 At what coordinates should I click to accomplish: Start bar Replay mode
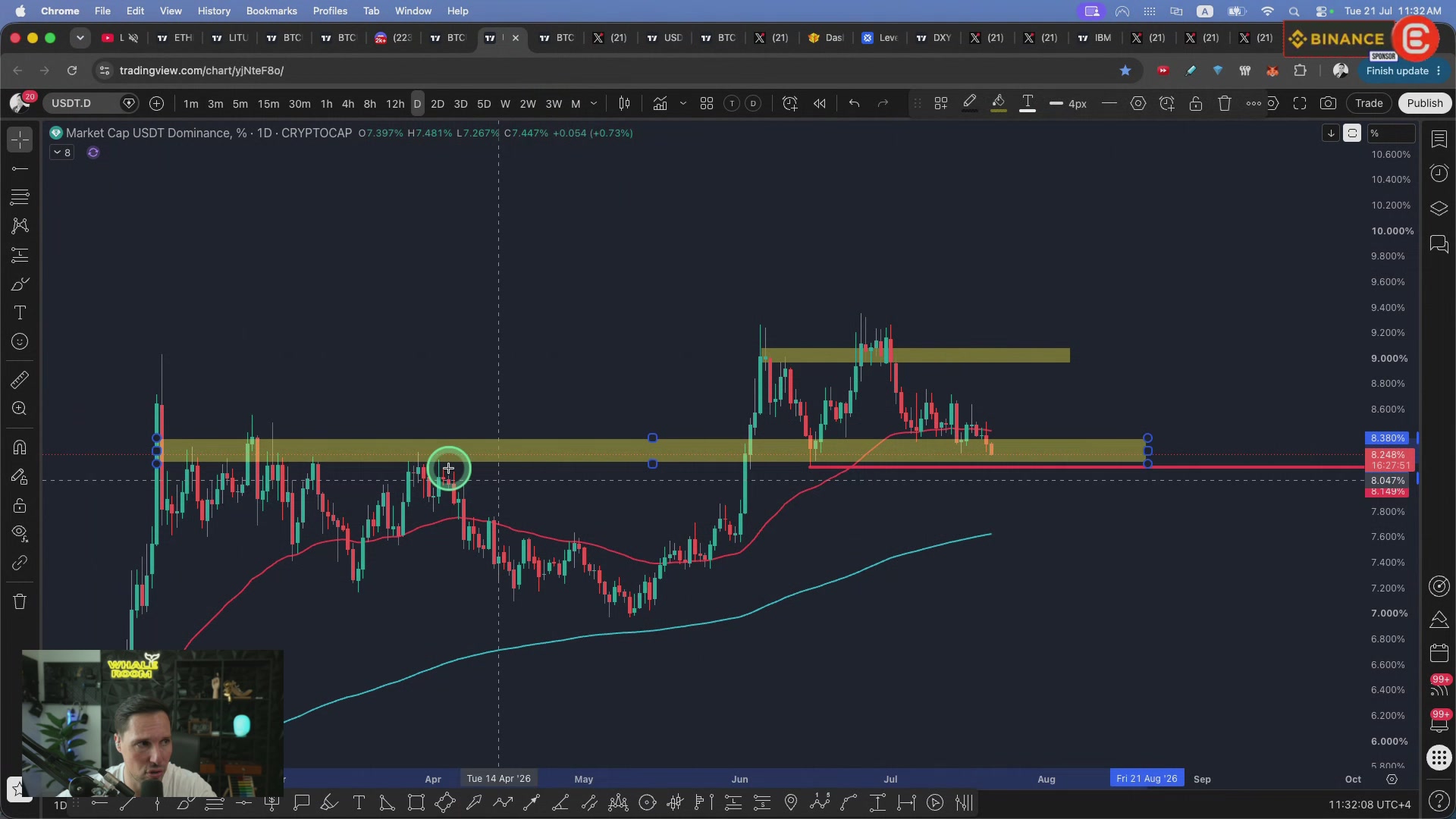(x=820, y=104)
